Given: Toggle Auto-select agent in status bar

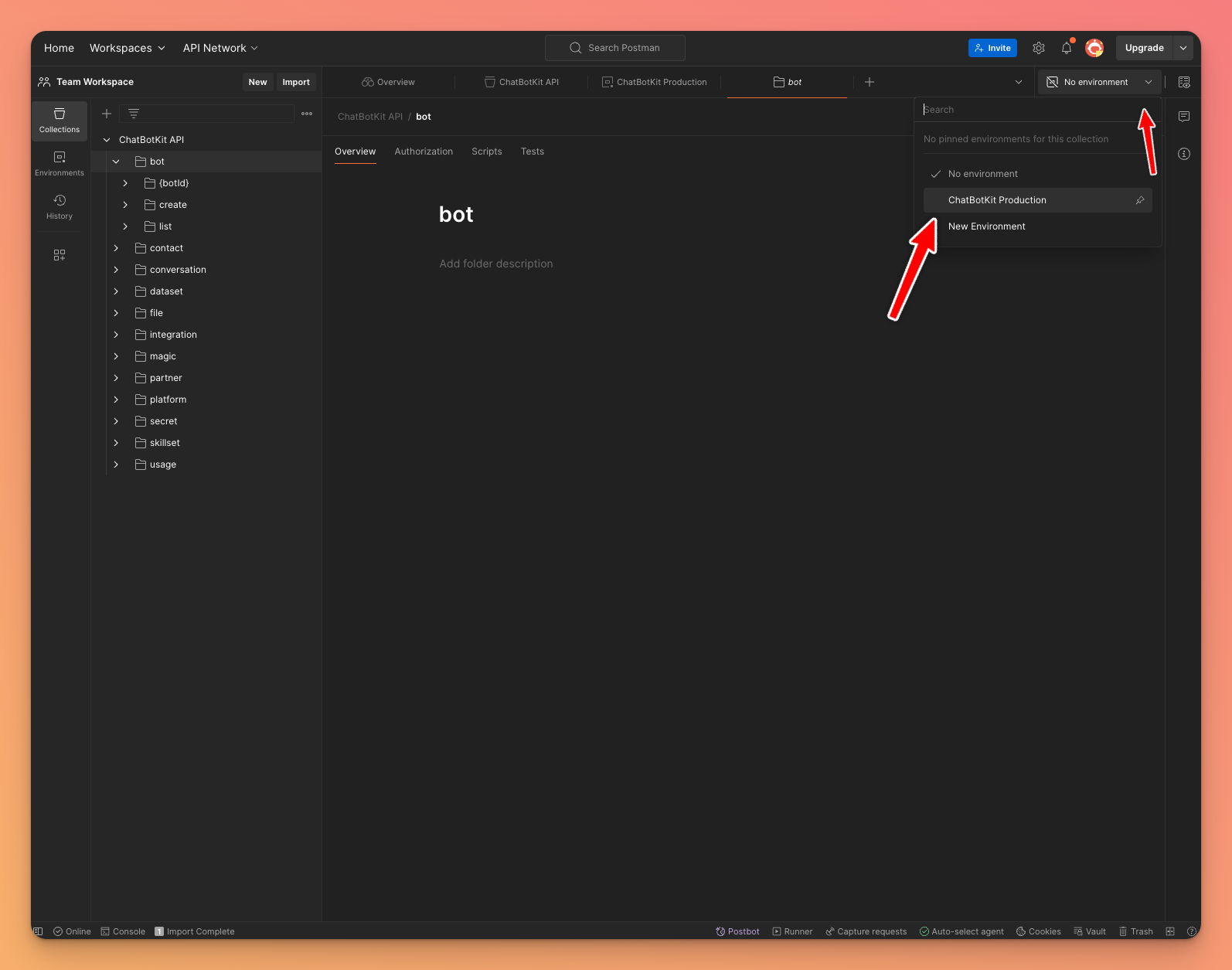Looking at the screenshot, I should click(961, 931).
